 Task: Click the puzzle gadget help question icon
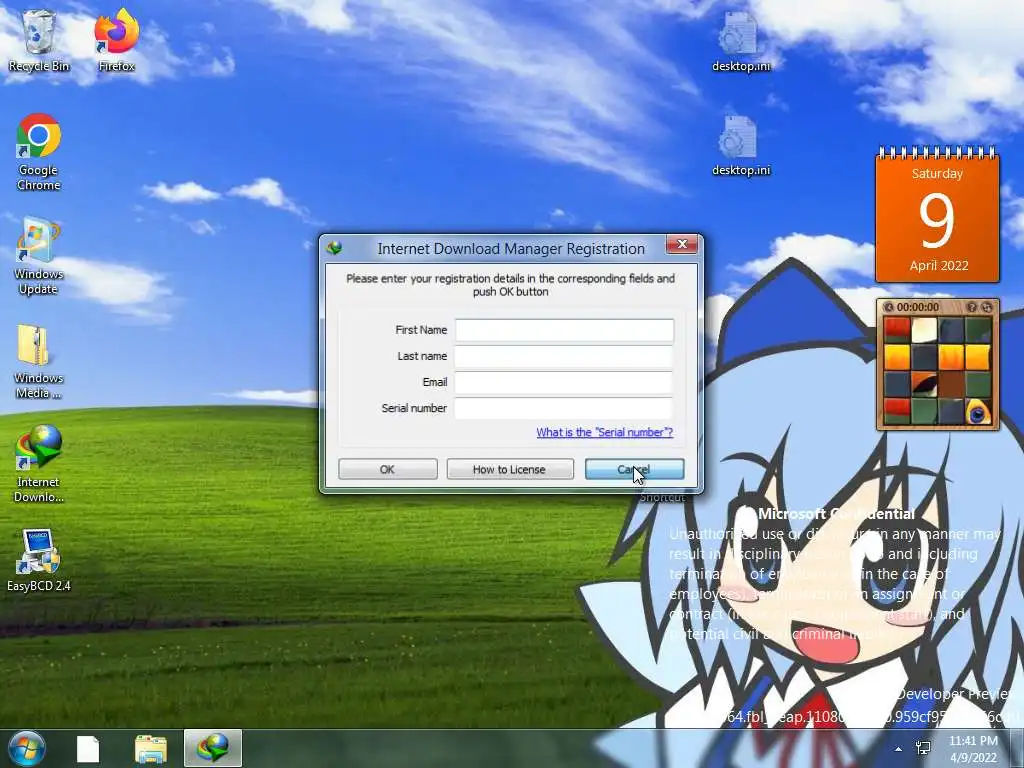coord(972,307)
